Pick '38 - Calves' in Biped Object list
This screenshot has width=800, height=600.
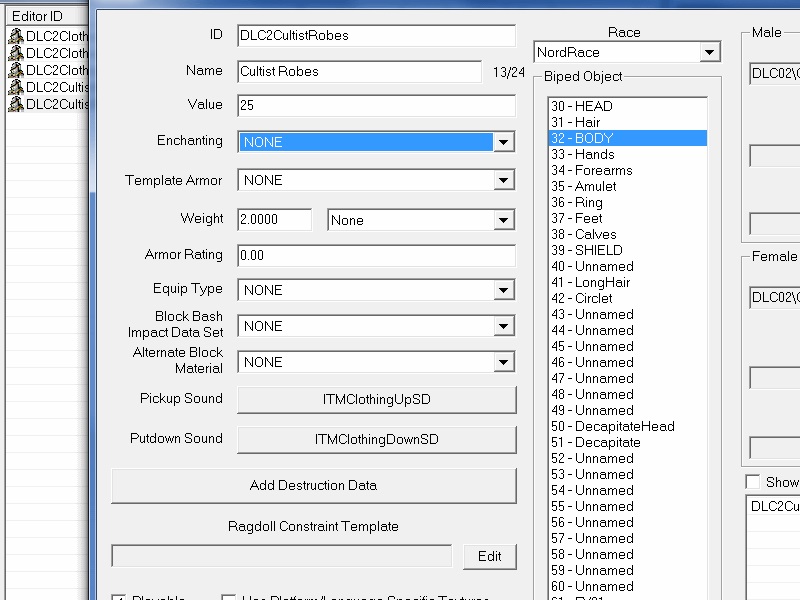(628, 234)
